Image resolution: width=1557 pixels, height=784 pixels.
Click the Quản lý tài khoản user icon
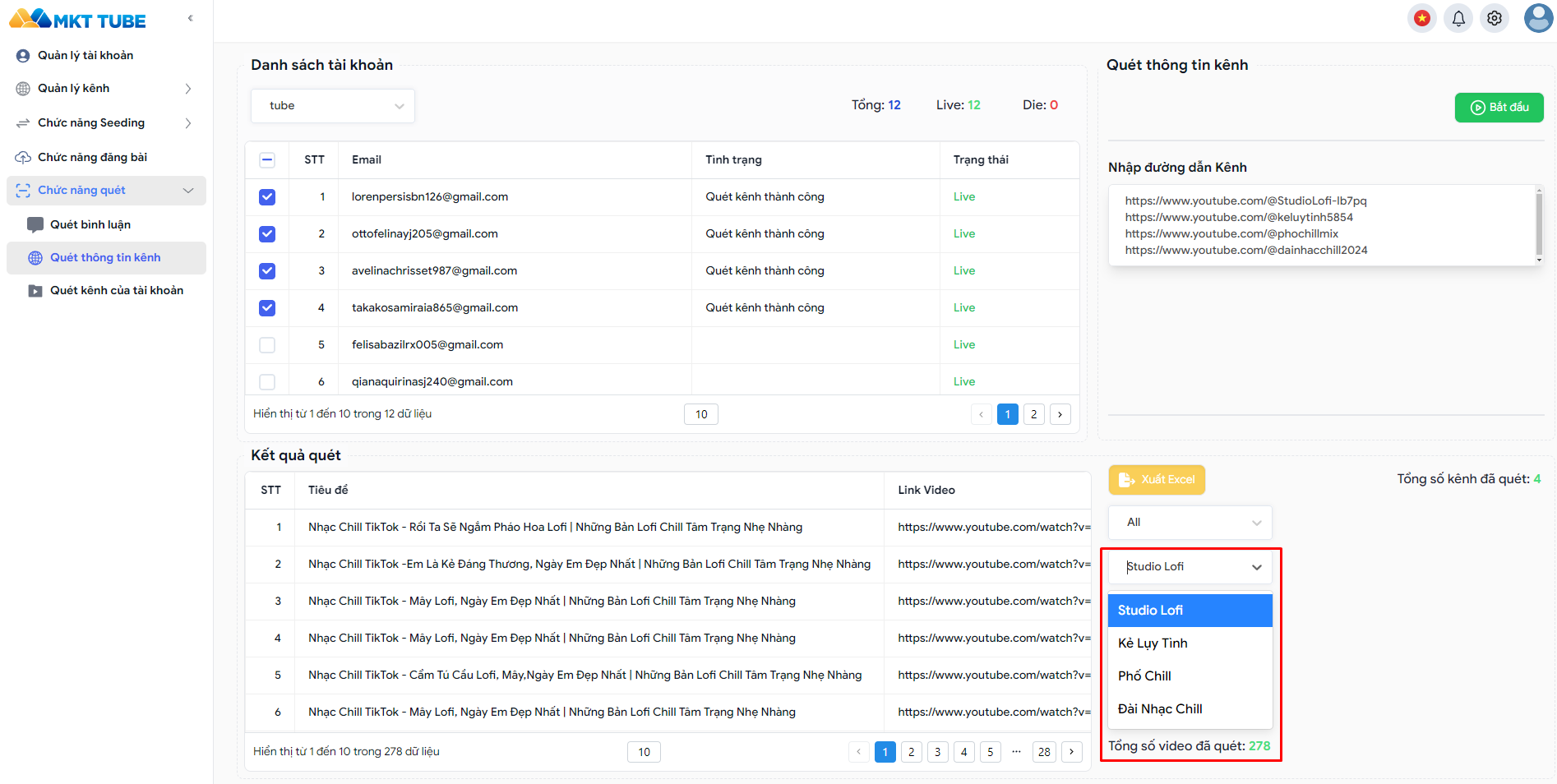point(23,56)
